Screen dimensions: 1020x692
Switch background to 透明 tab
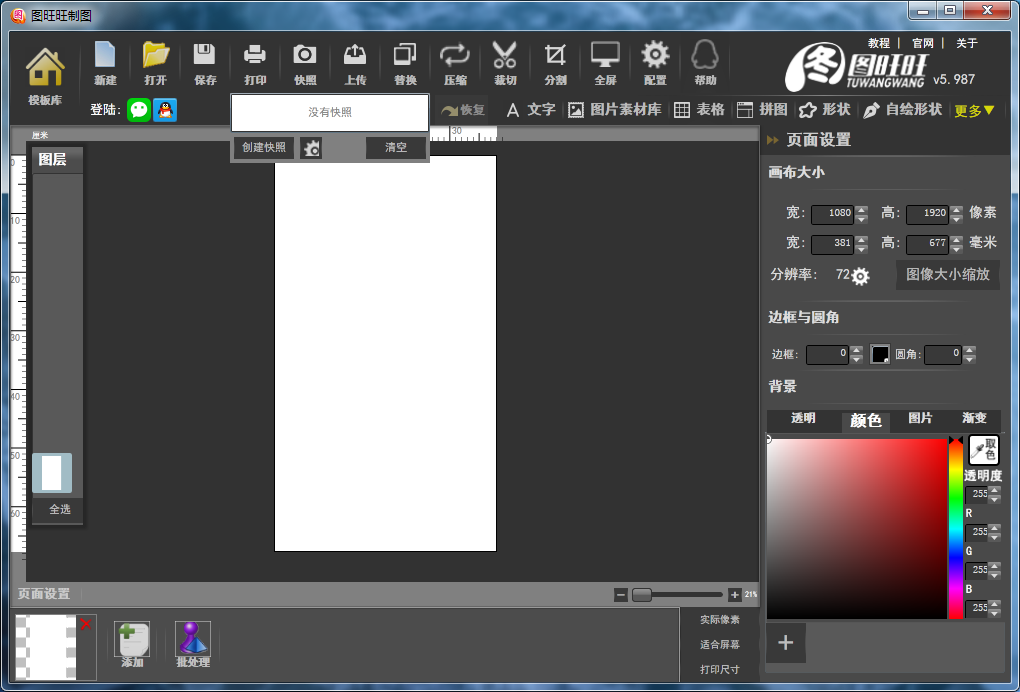click(x=803, y=419)
